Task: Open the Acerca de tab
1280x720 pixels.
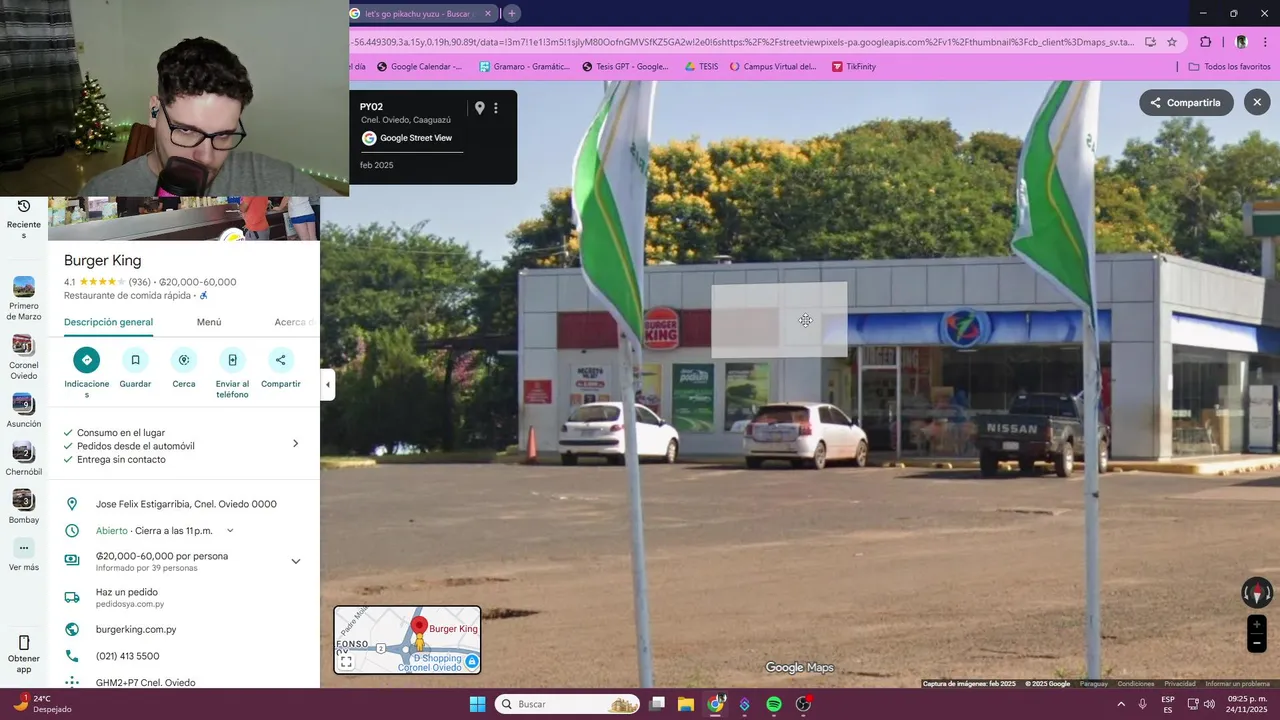Action: [295, 322]
